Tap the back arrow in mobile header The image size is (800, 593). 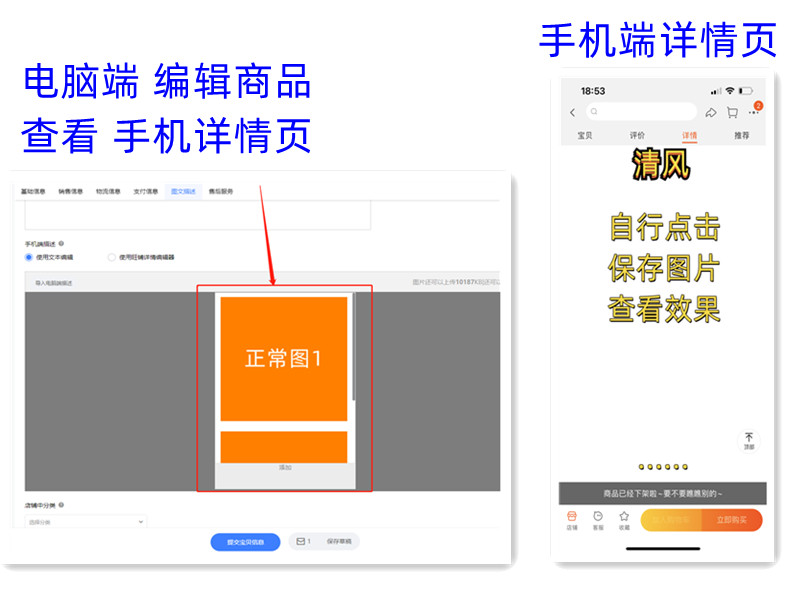572,113
